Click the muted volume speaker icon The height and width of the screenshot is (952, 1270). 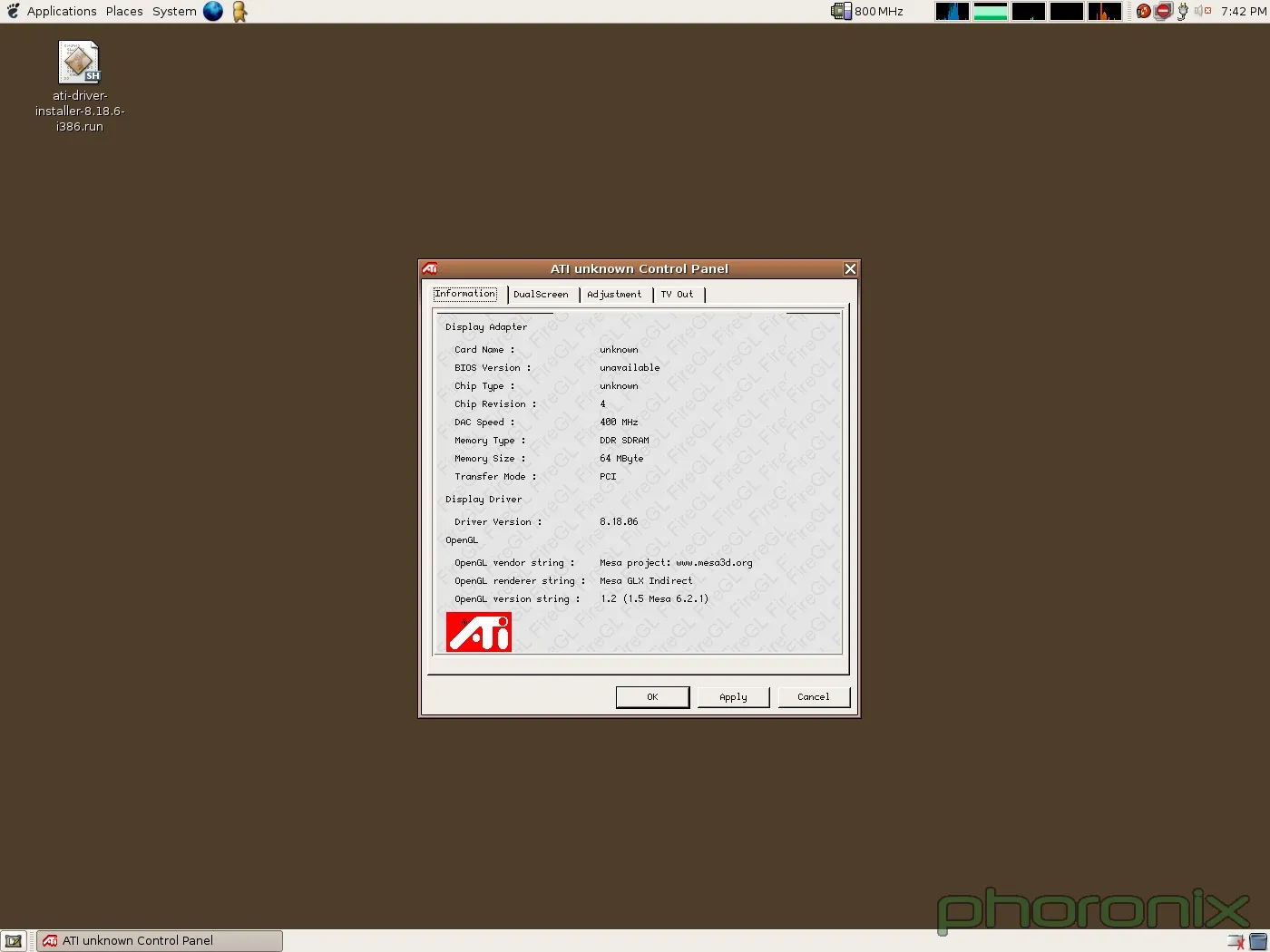tap(1203, 11)
